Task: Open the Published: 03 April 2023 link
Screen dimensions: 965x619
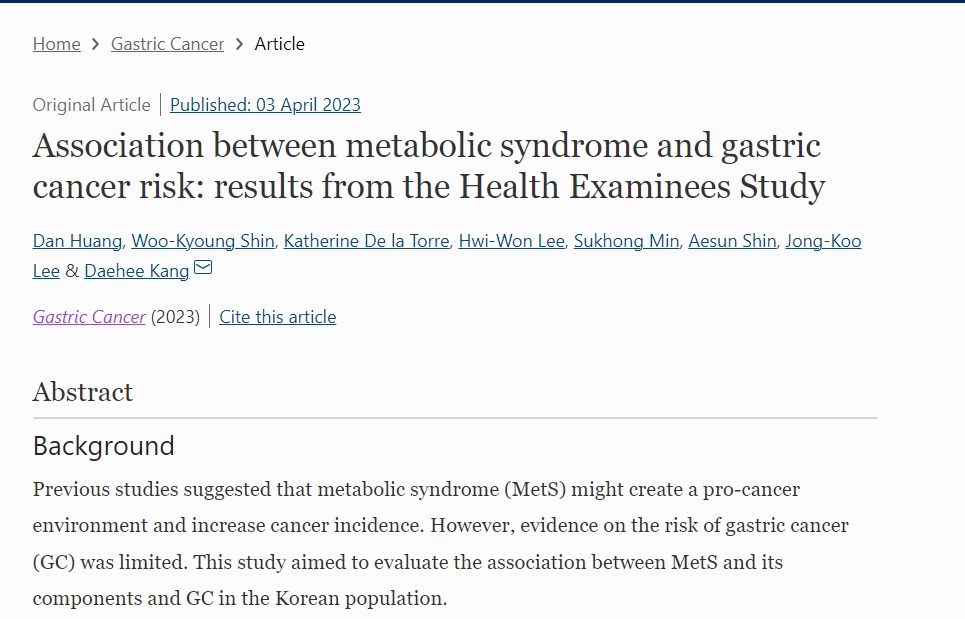Action: [x=265, y=104]
